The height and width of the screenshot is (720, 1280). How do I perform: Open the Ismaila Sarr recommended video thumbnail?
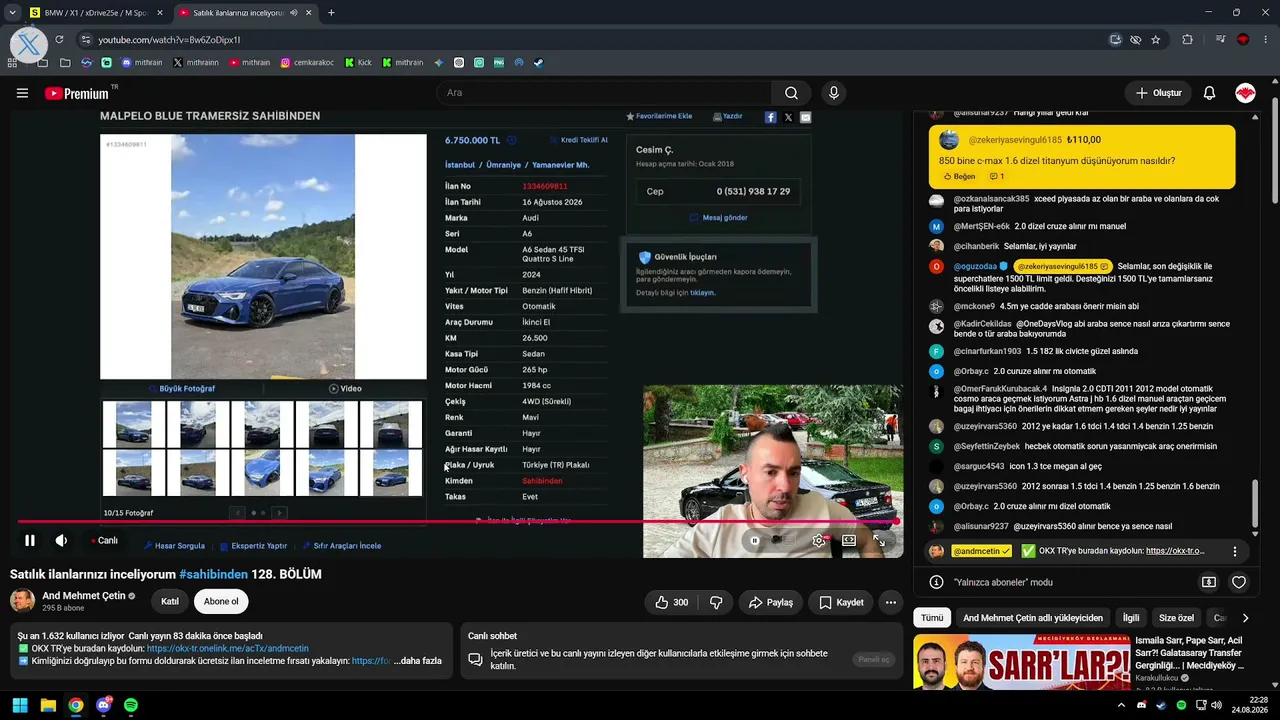(x=1022, y=662)
